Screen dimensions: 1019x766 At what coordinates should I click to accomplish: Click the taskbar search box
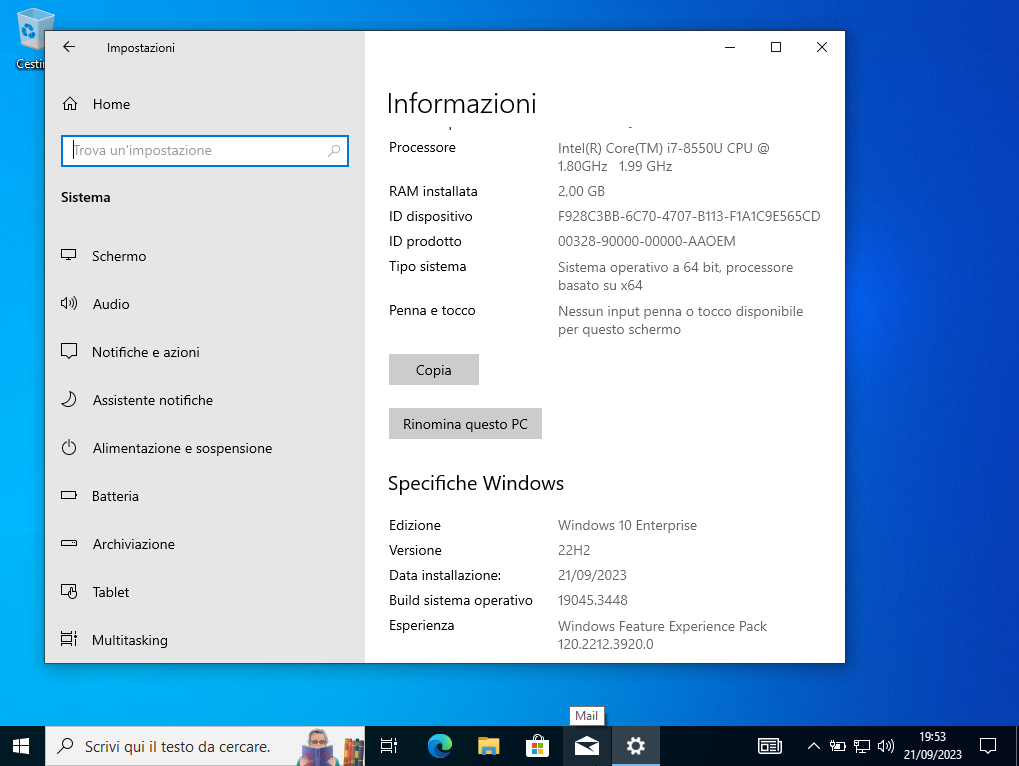(x=205, y=747)
